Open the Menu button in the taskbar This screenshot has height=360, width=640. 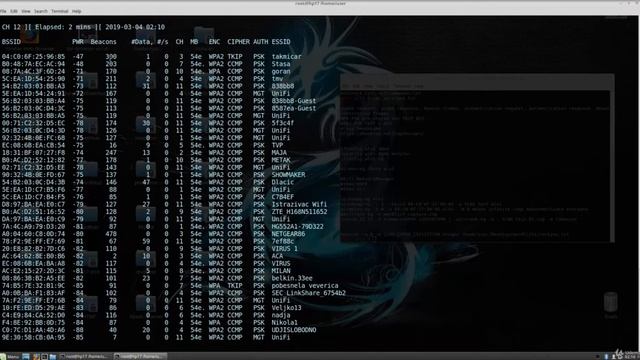tap(10, 356)
